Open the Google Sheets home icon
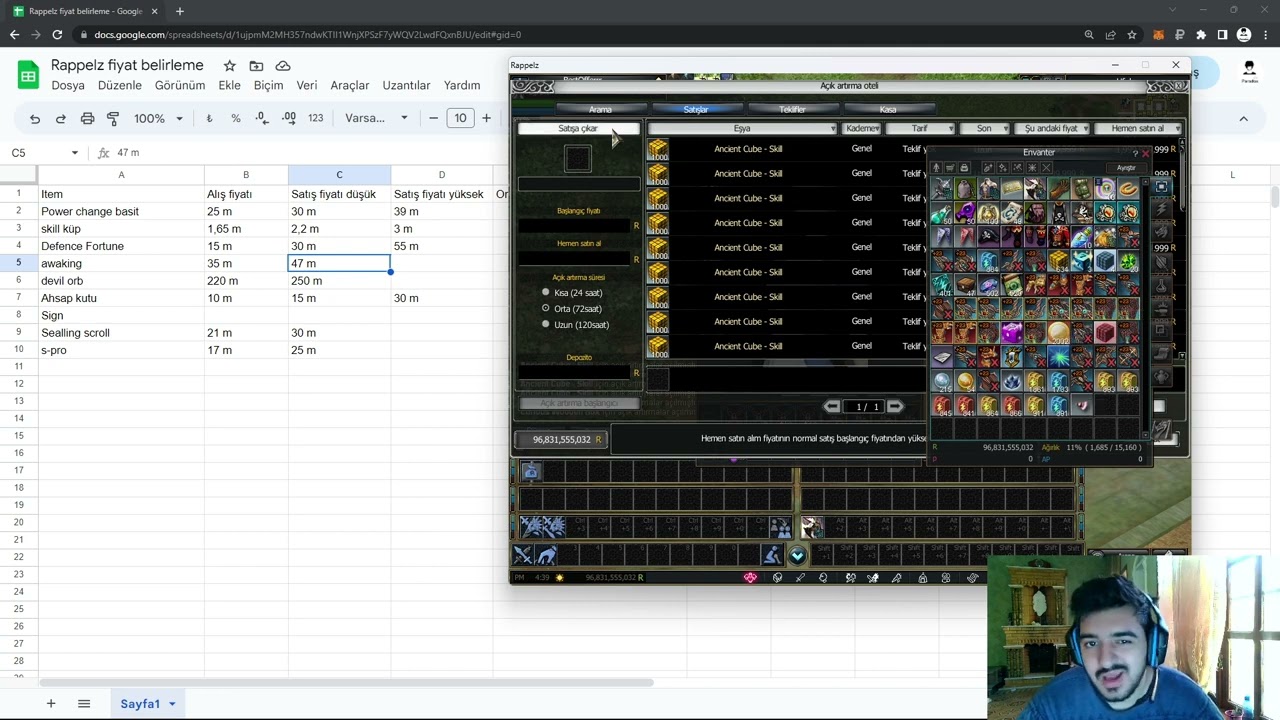The image size is (1280, 720). (28, 75)
